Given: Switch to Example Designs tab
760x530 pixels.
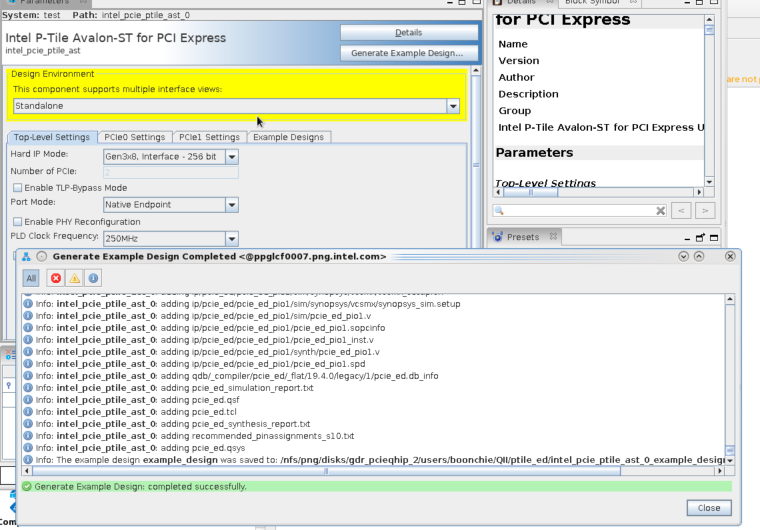Looking at the screenshot, I should click(288, 137).
